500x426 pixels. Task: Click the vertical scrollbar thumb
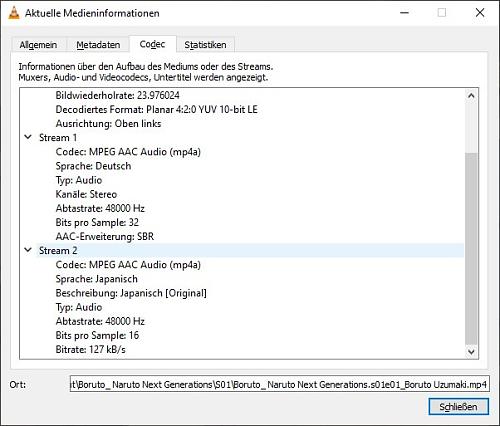pyautogui.click(x=471, y=249)
